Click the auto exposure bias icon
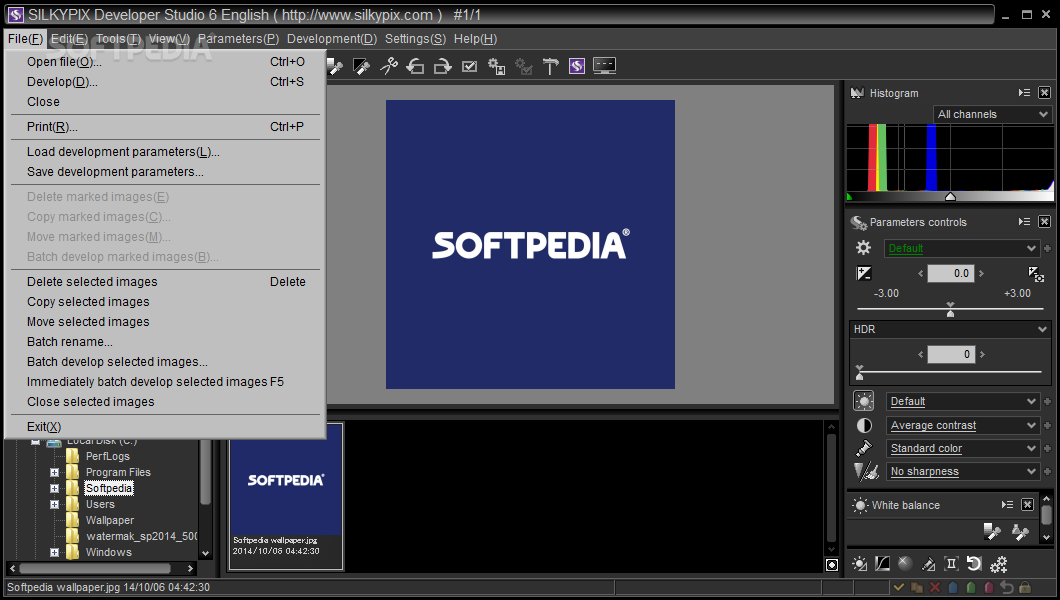1060x600 pixels. pos(1036,274)
